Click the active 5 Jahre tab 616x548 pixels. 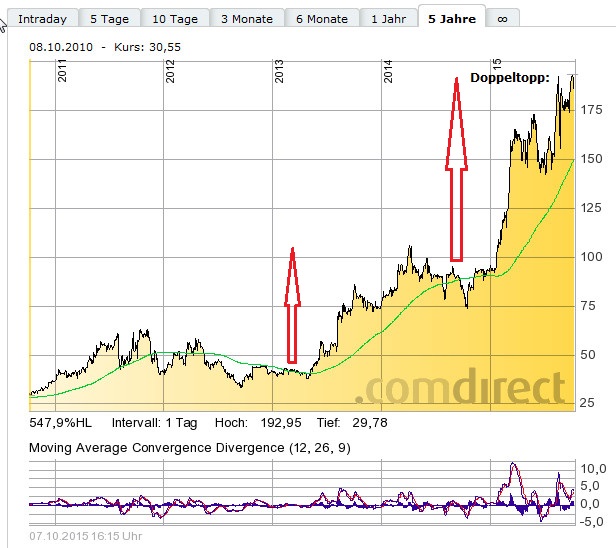click(x=452, y=19)
